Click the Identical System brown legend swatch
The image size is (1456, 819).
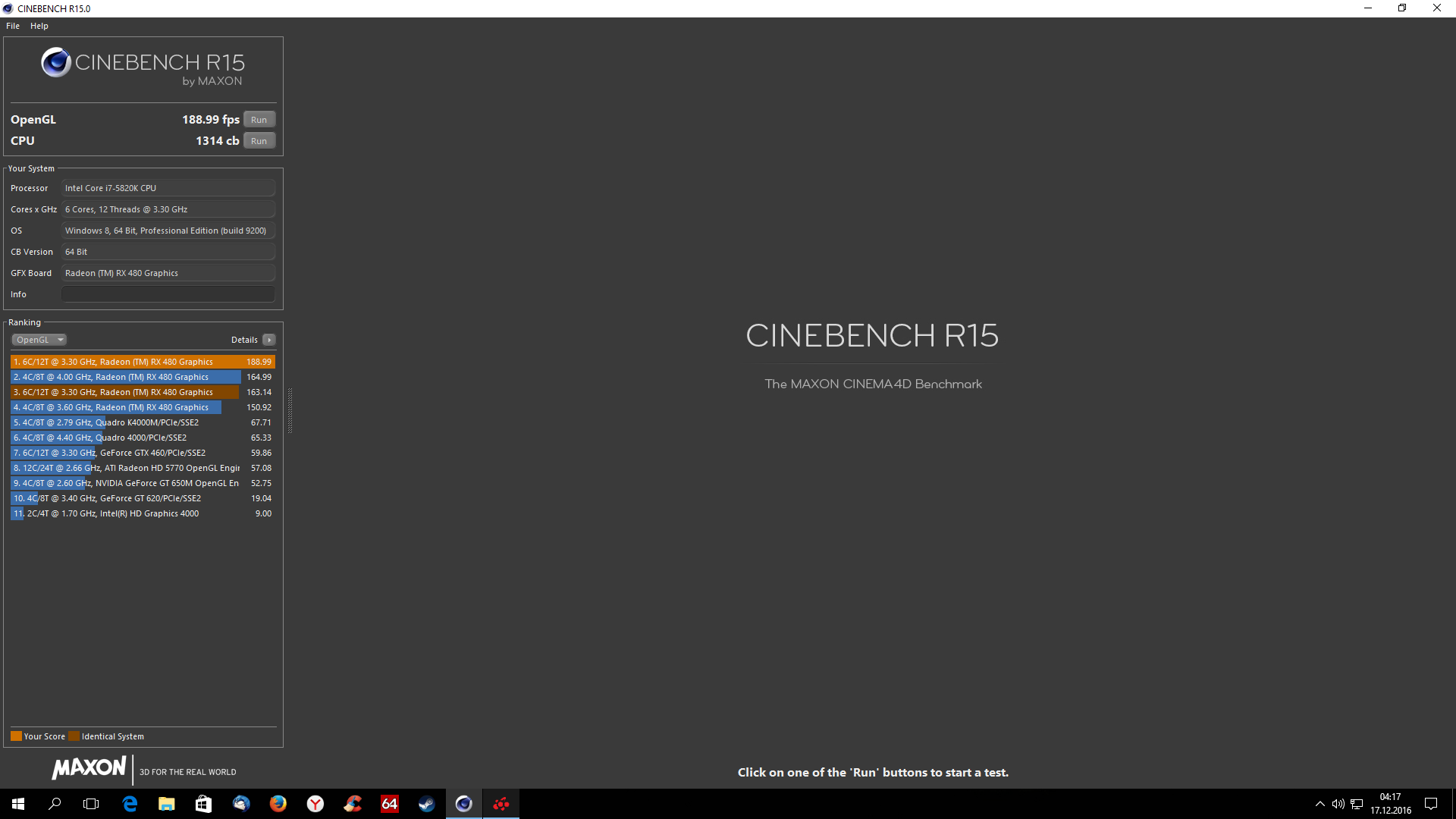coord(74,736)
